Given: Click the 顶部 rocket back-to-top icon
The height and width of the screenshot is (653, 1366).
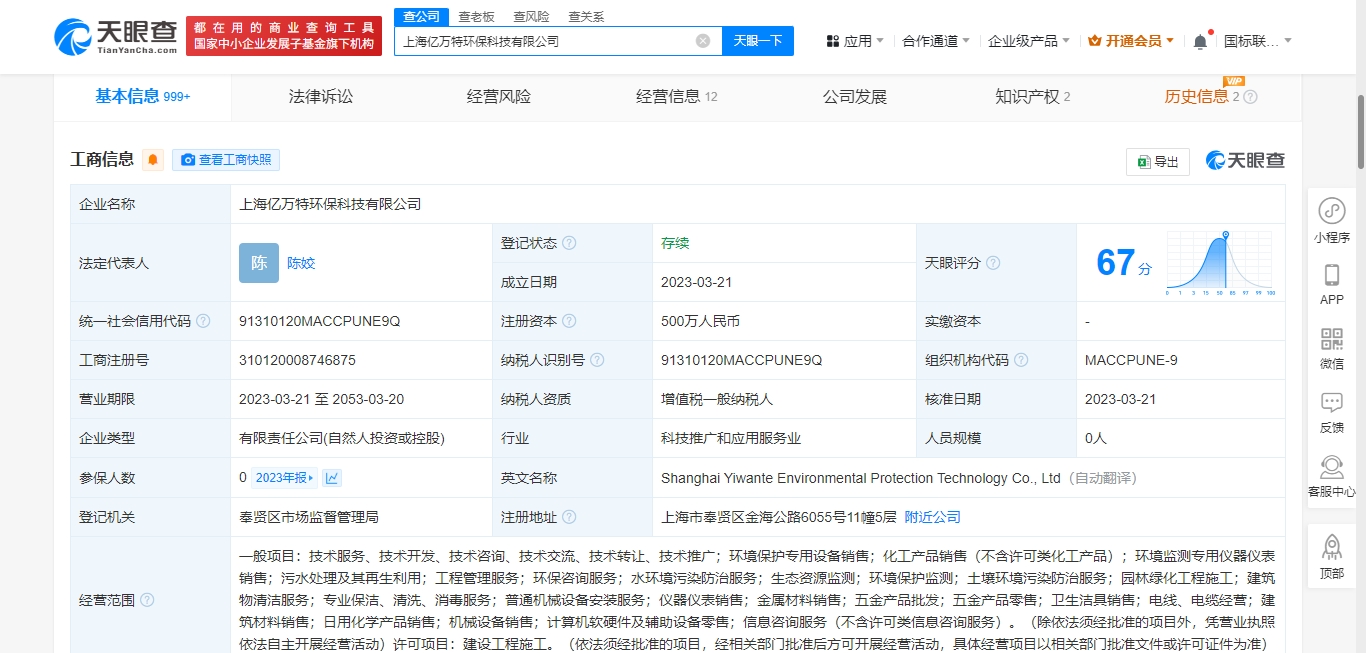Looking at the screenshot, I should [1331, 548].
